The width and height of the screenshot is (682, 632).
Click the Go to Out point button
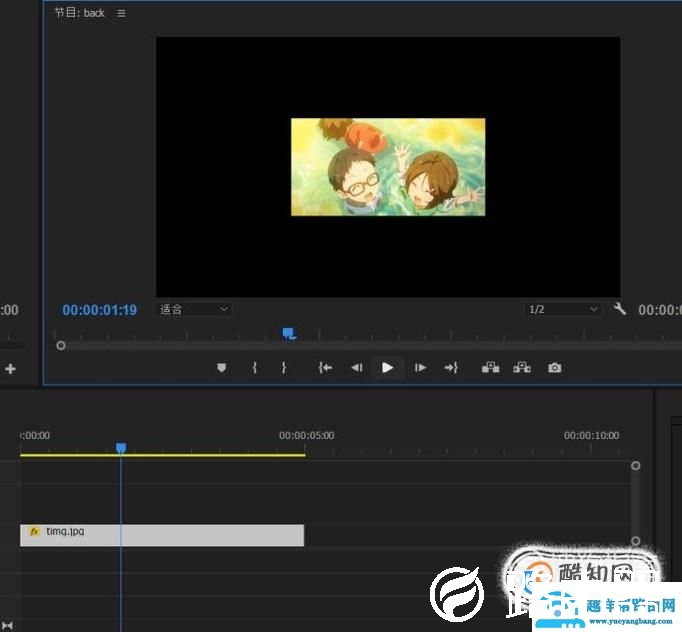tap(451, 368)
